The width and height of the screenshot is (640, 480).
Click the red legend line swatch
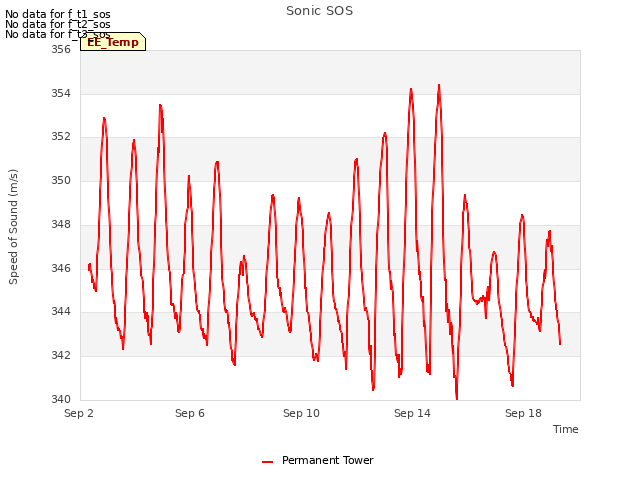tap(267, 462)
